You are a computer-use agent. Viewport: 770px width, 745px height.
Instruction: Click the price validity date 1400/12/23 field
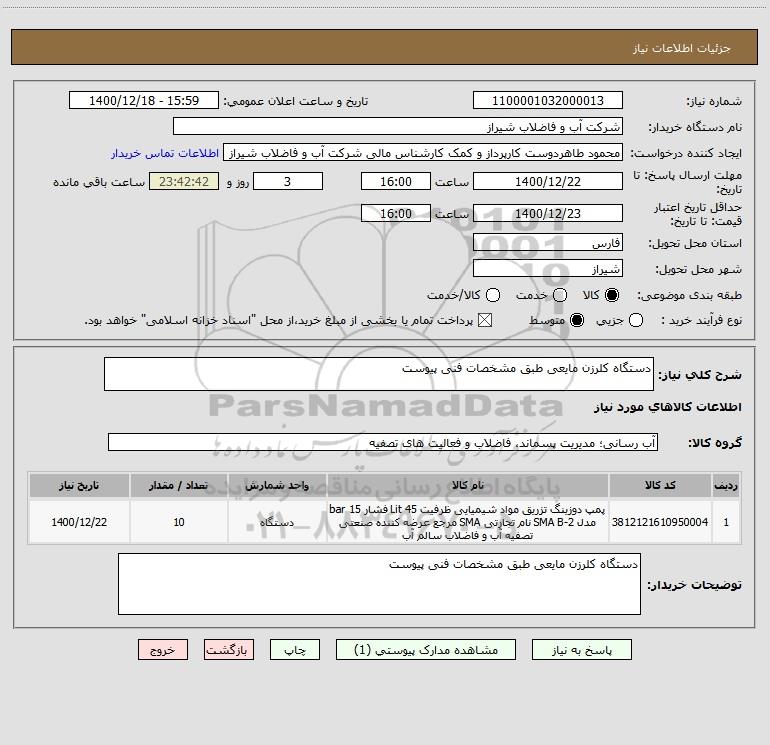pos(548,213)
